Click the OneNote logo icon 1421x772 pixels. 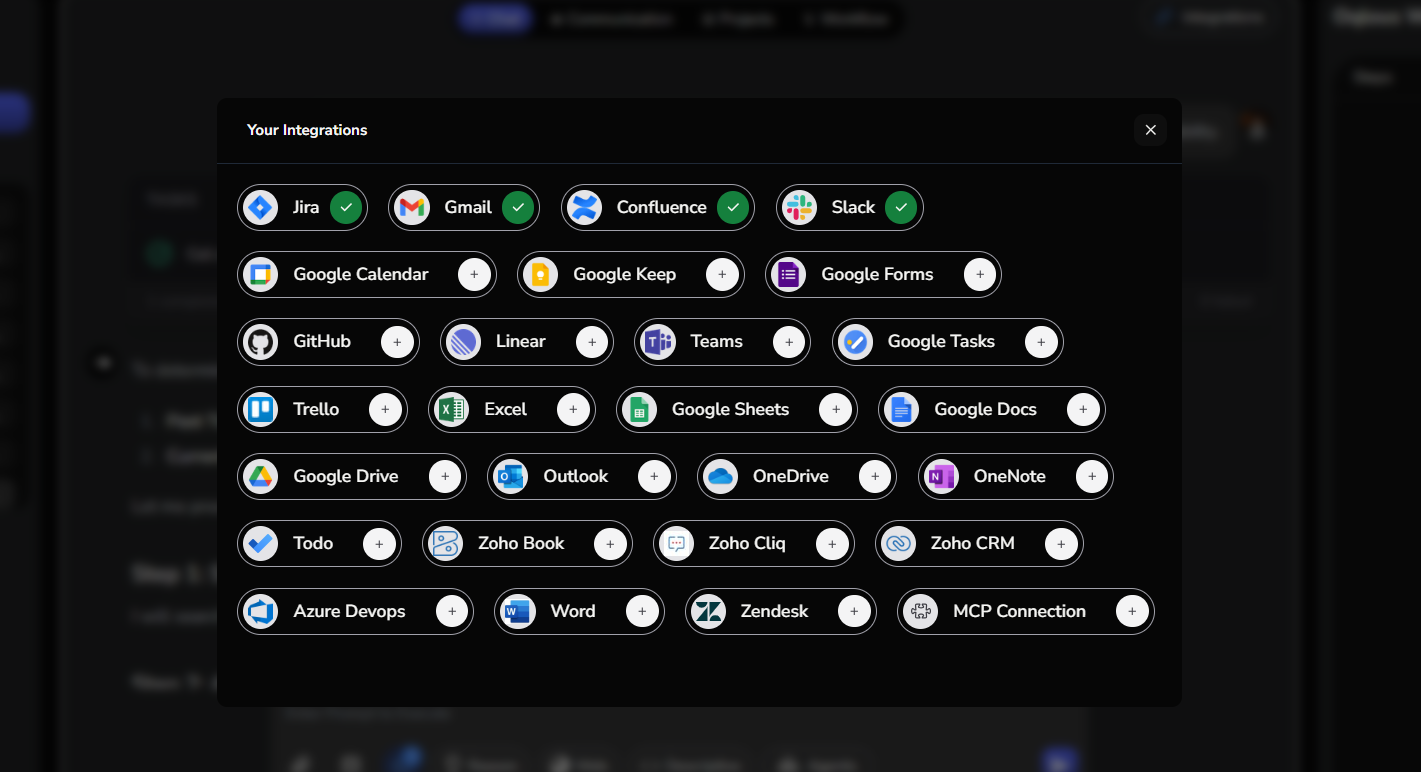tap(941, 477)
